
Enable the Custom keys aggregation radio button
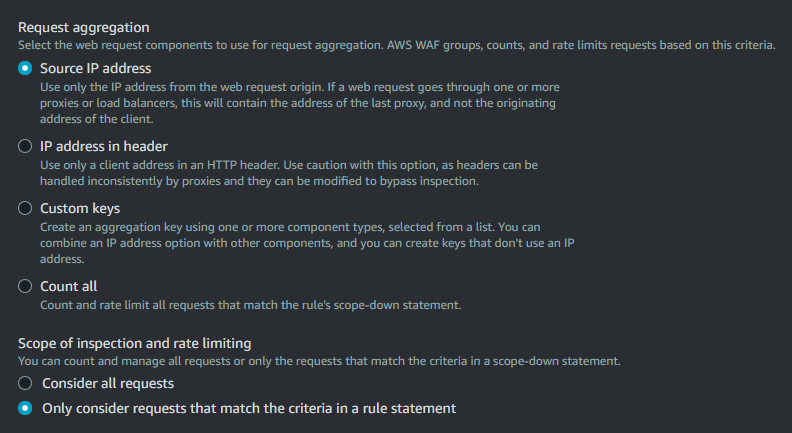(x=26, y=209)
